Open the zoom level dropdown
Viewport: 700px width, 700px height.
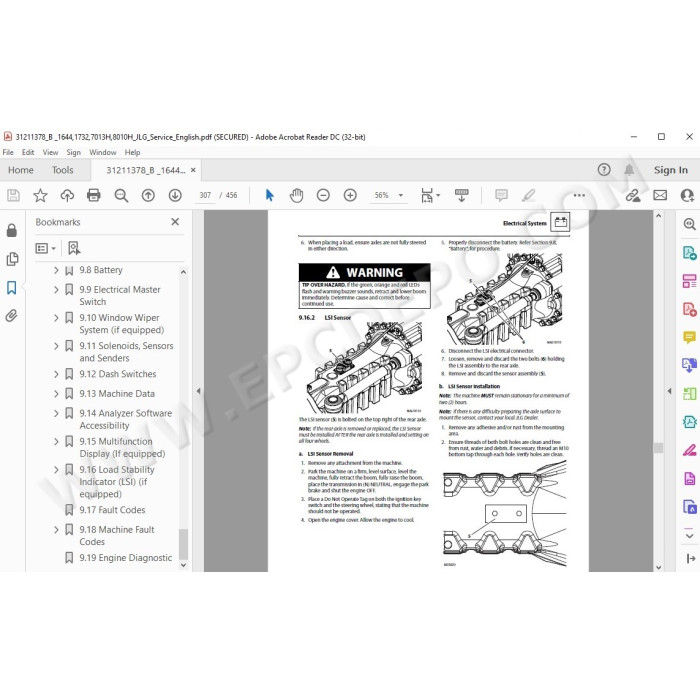click(400, 195)
